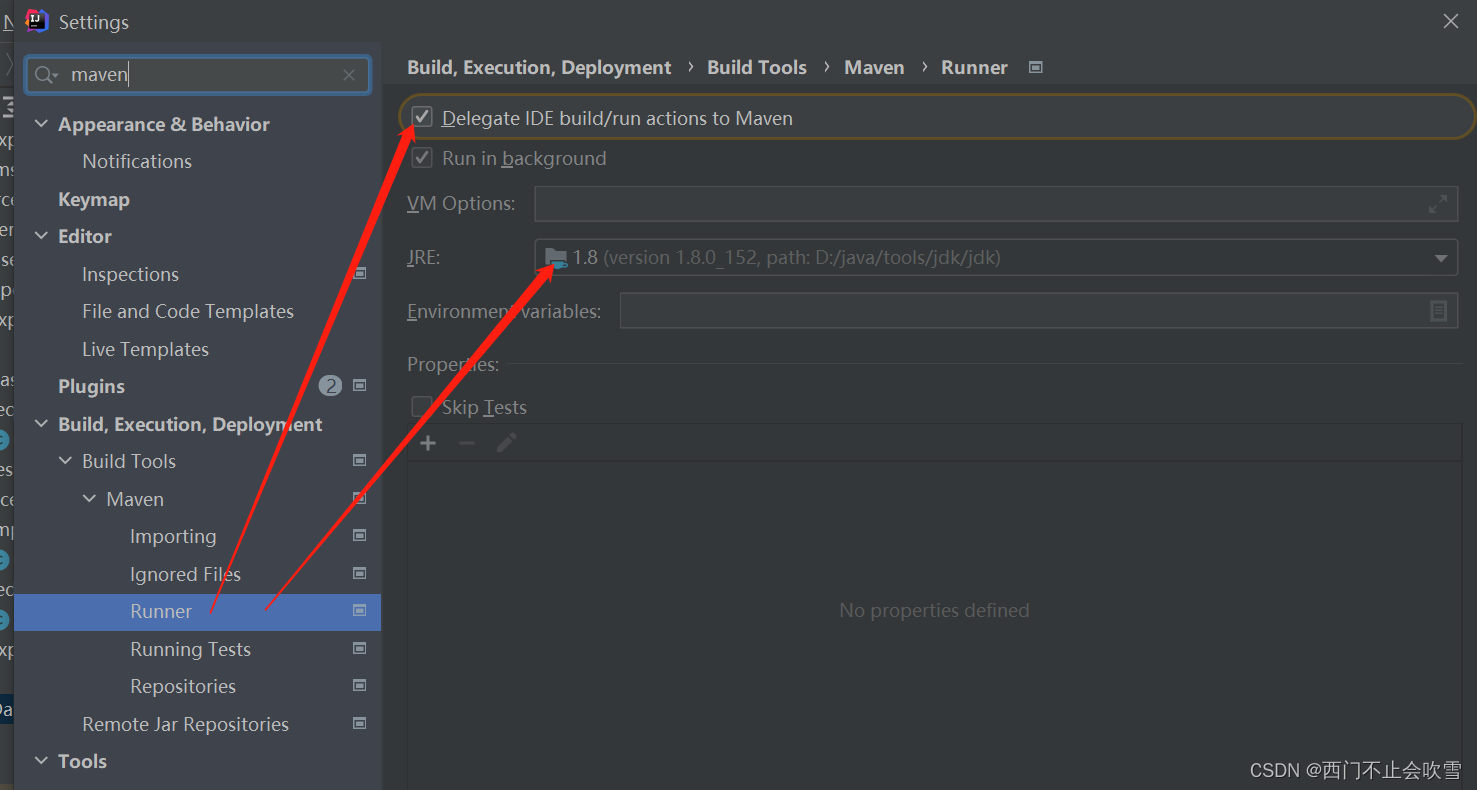This screenshot has width=1477, height=790.
Task: Select the Notifications settings page
Action: 137,161
